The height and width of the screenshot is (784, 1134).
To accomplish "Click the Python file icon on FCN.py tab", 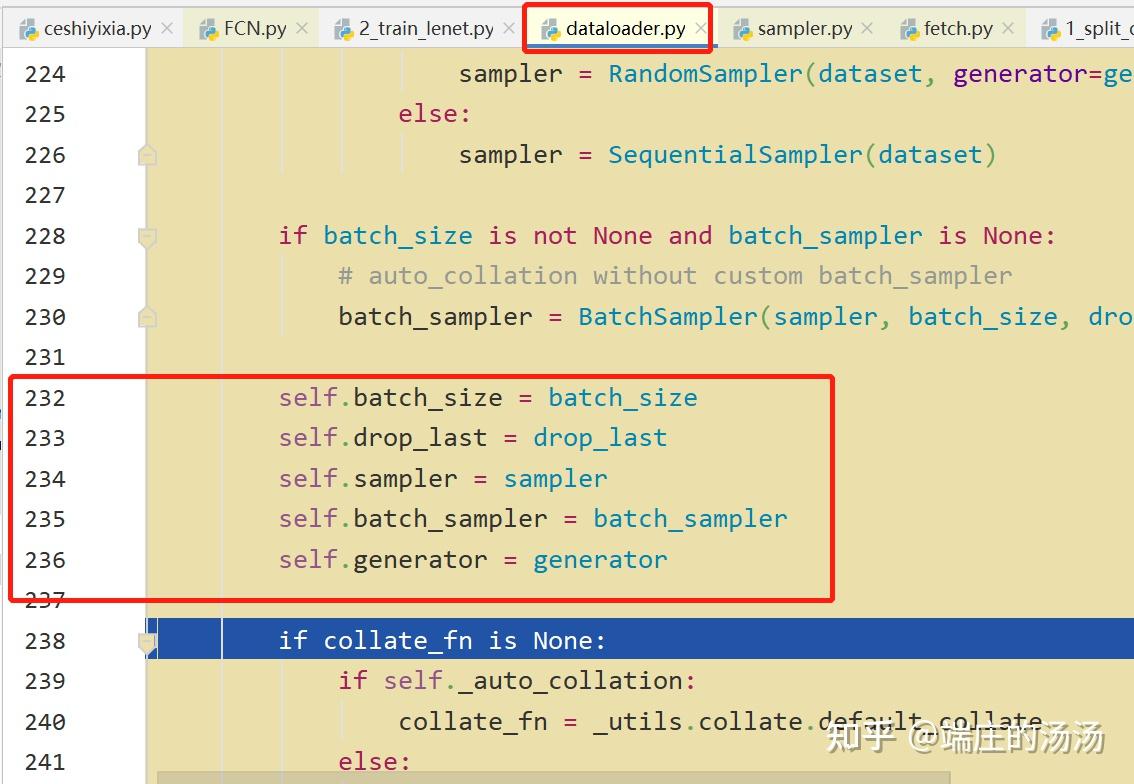I will coord(211,28).
